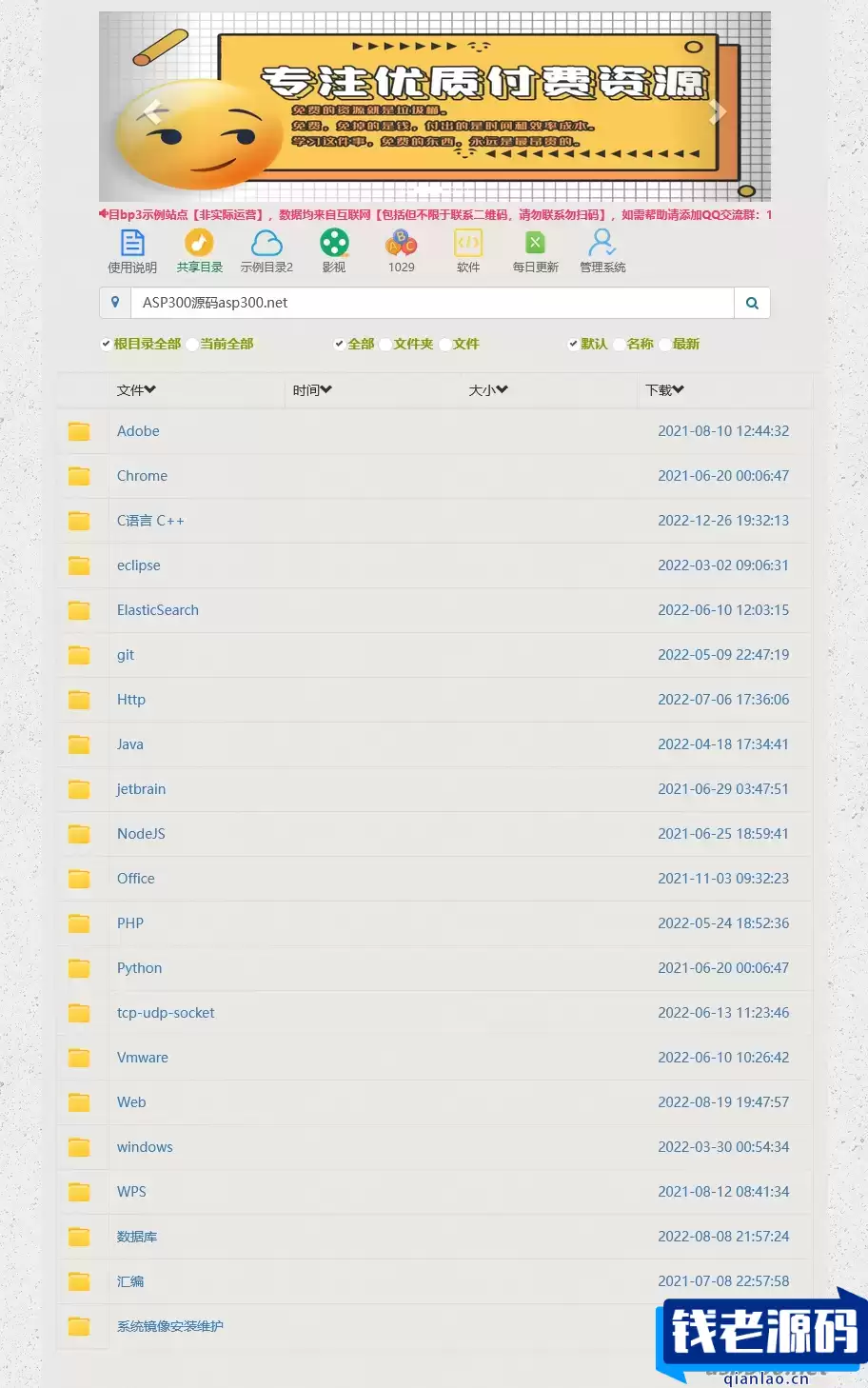Screen dimensions: 868x1388
Task: Sort by the 文件 column header
Action: [136, 390]
